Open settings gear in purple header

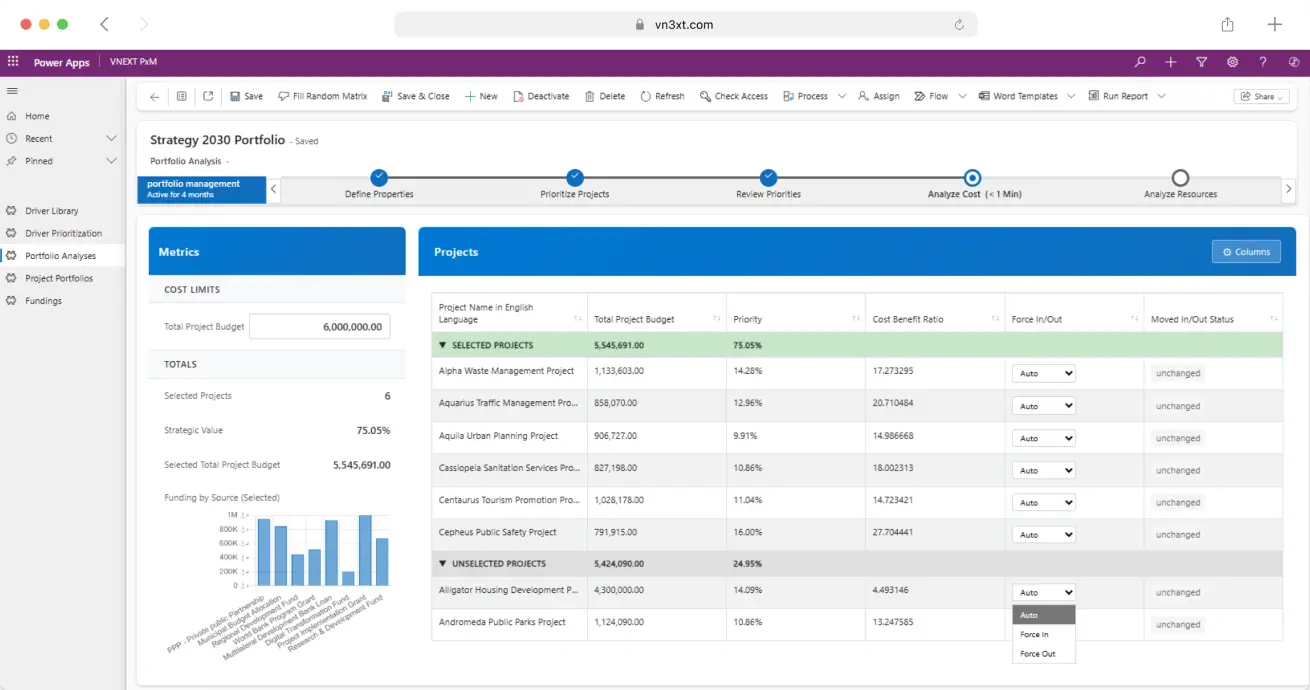[x=1232, y=62]
